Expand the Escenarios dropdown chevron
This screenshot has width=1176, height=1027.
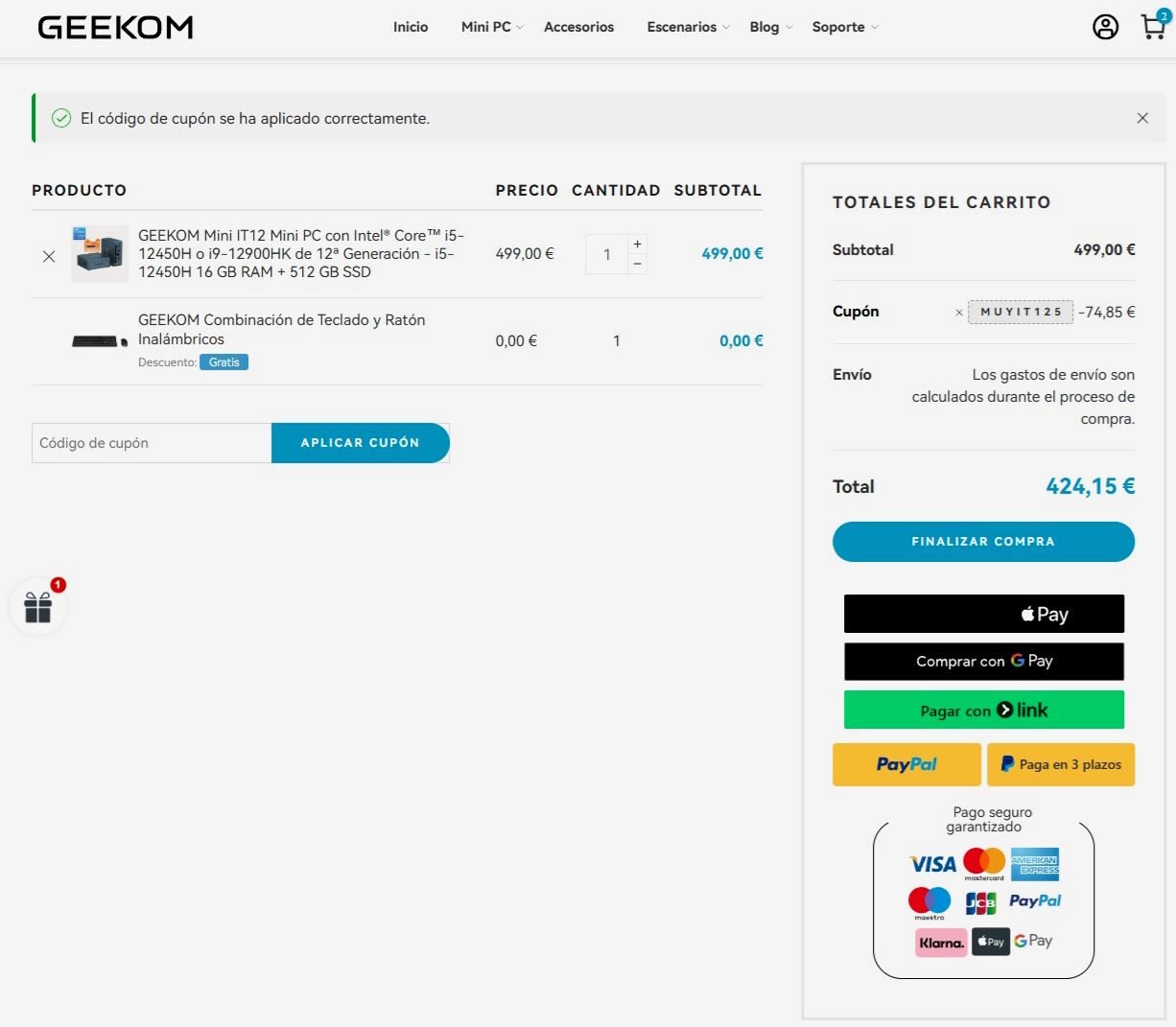[726, 28]
